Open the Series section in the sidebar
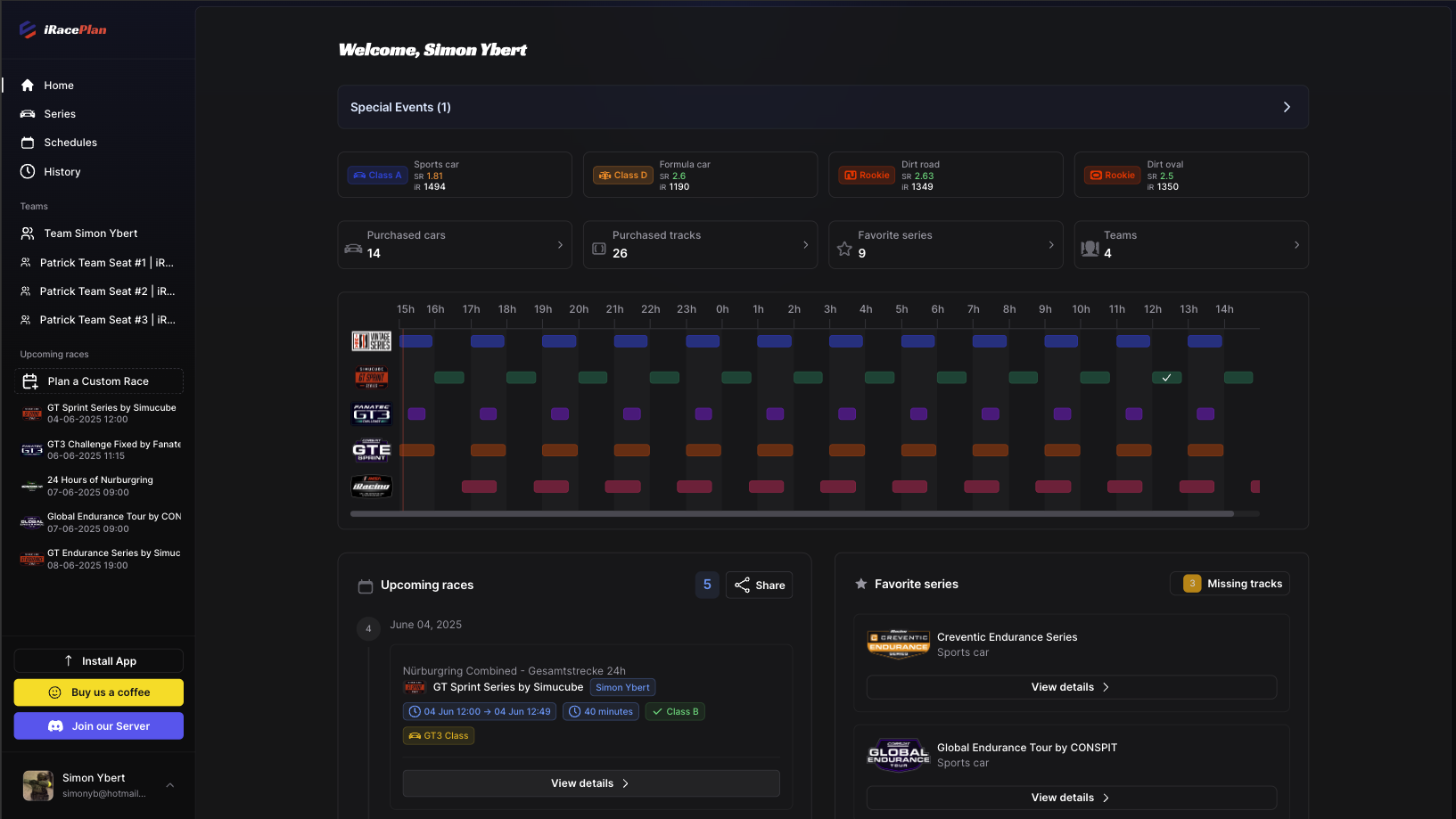The height and width of the screenshot is (819, 1456). click(x=60, y=113)
